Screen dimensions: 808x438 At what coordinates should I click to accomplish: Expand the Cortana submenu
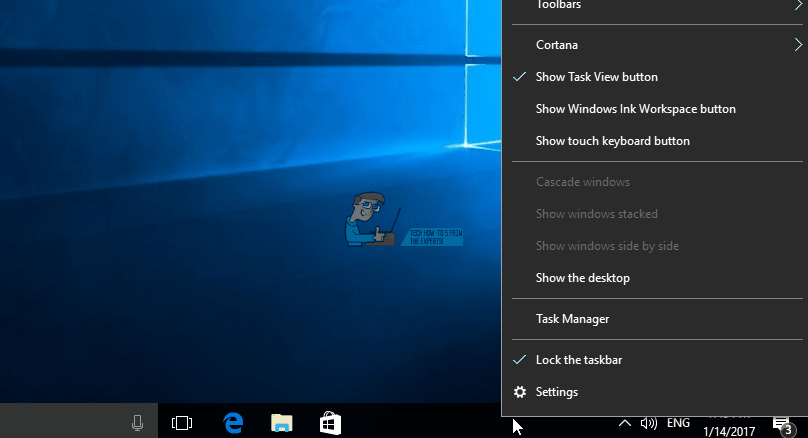797,45
